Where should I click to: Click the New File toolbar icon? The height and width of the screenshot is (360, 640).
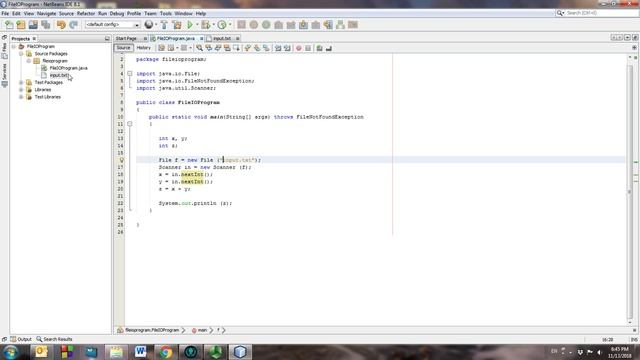pyautogui.click(x=9, y=25)
